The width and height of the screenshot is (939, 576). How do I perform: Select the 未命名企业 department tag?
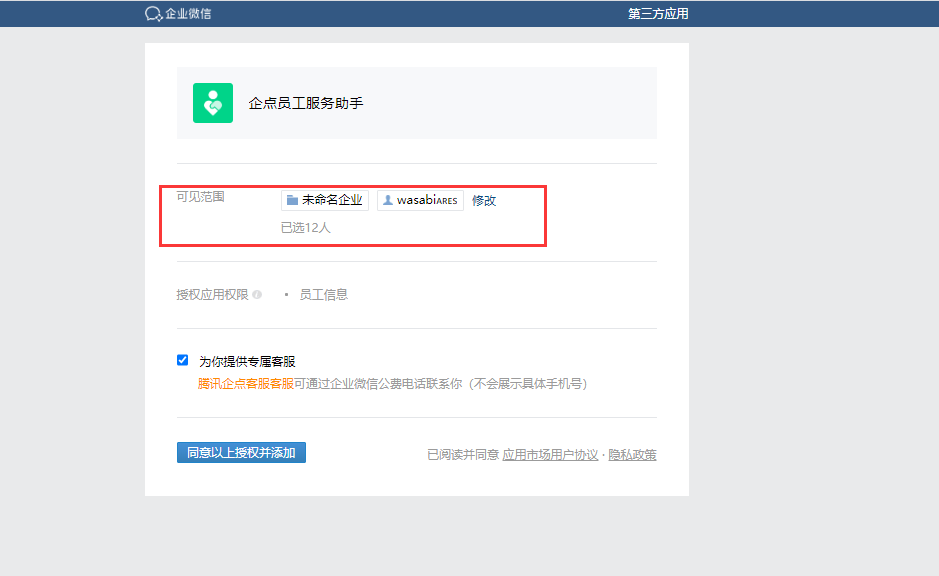pyautogui.click(x=325, y=200)
